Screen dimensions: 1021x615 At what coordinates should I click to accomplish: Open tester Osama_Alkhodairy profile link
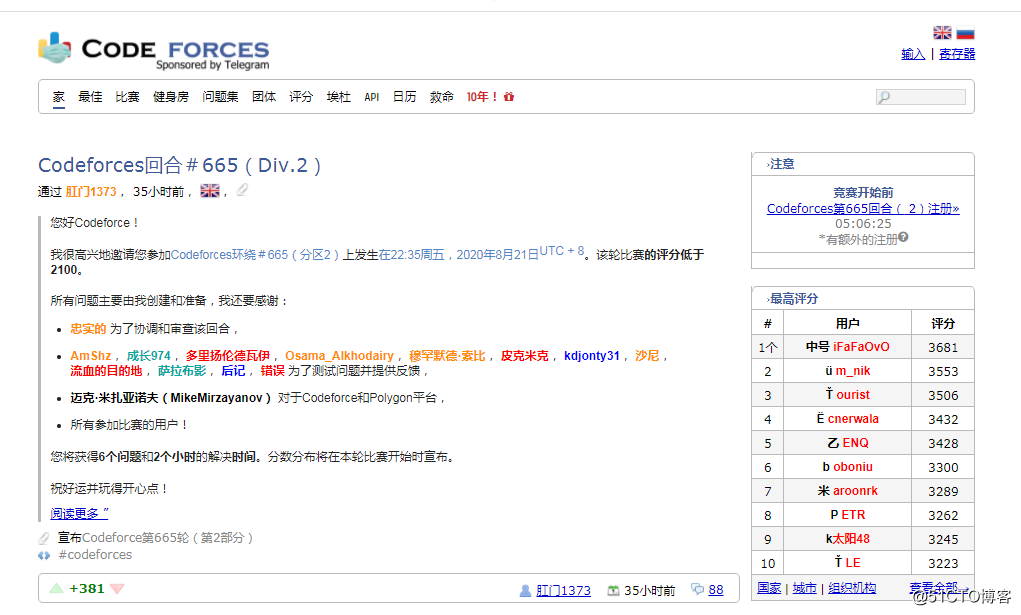pyautogui.click(x=339, y=356)
